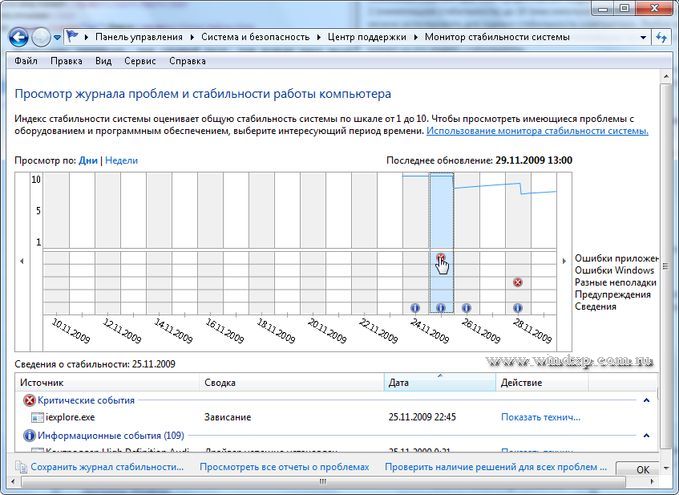Viewport: 679px width, 495px height.
Task: Switch chart view to Дни
Action: coord(88,160)
